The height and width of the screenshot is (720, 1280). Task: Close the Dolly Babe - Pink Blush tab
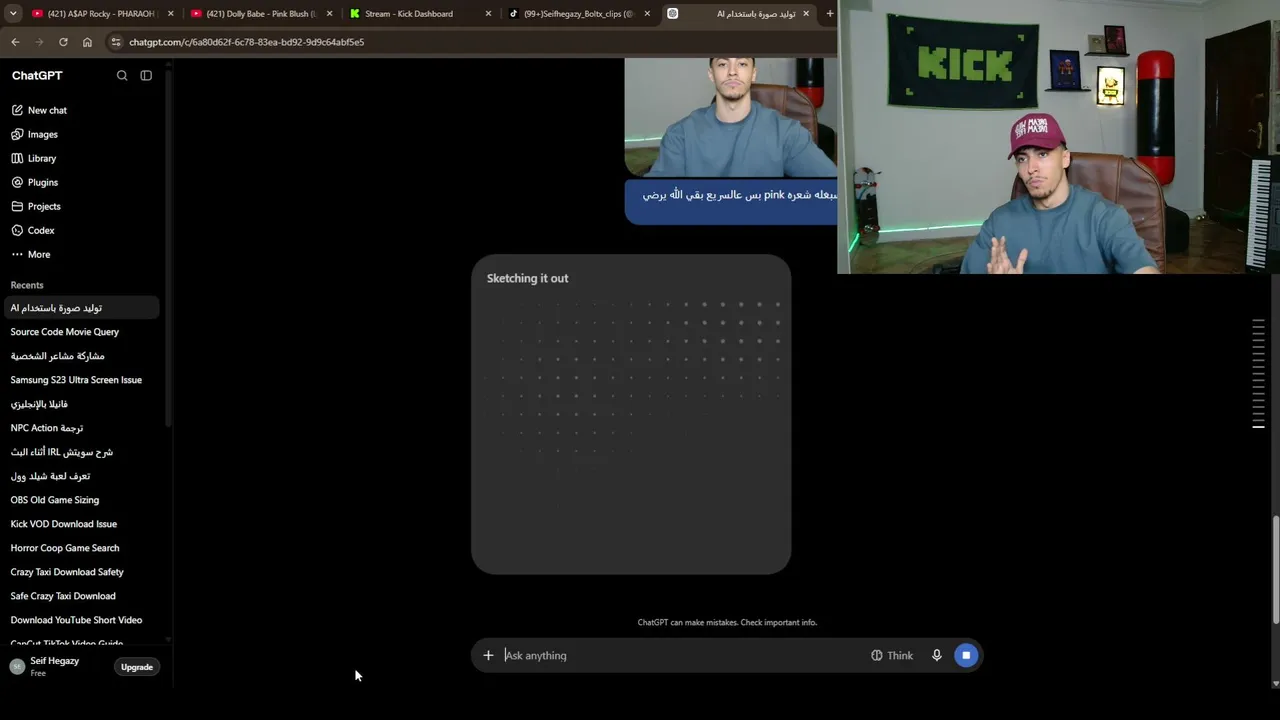coord(330,14)
